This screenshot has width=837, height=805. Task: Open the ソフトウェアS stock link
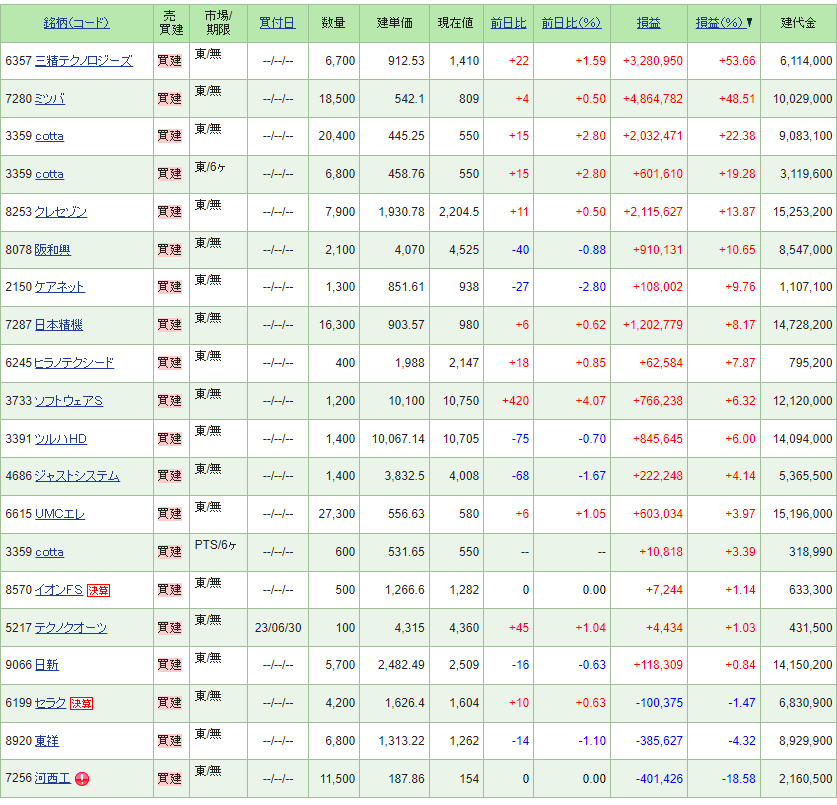68,401
